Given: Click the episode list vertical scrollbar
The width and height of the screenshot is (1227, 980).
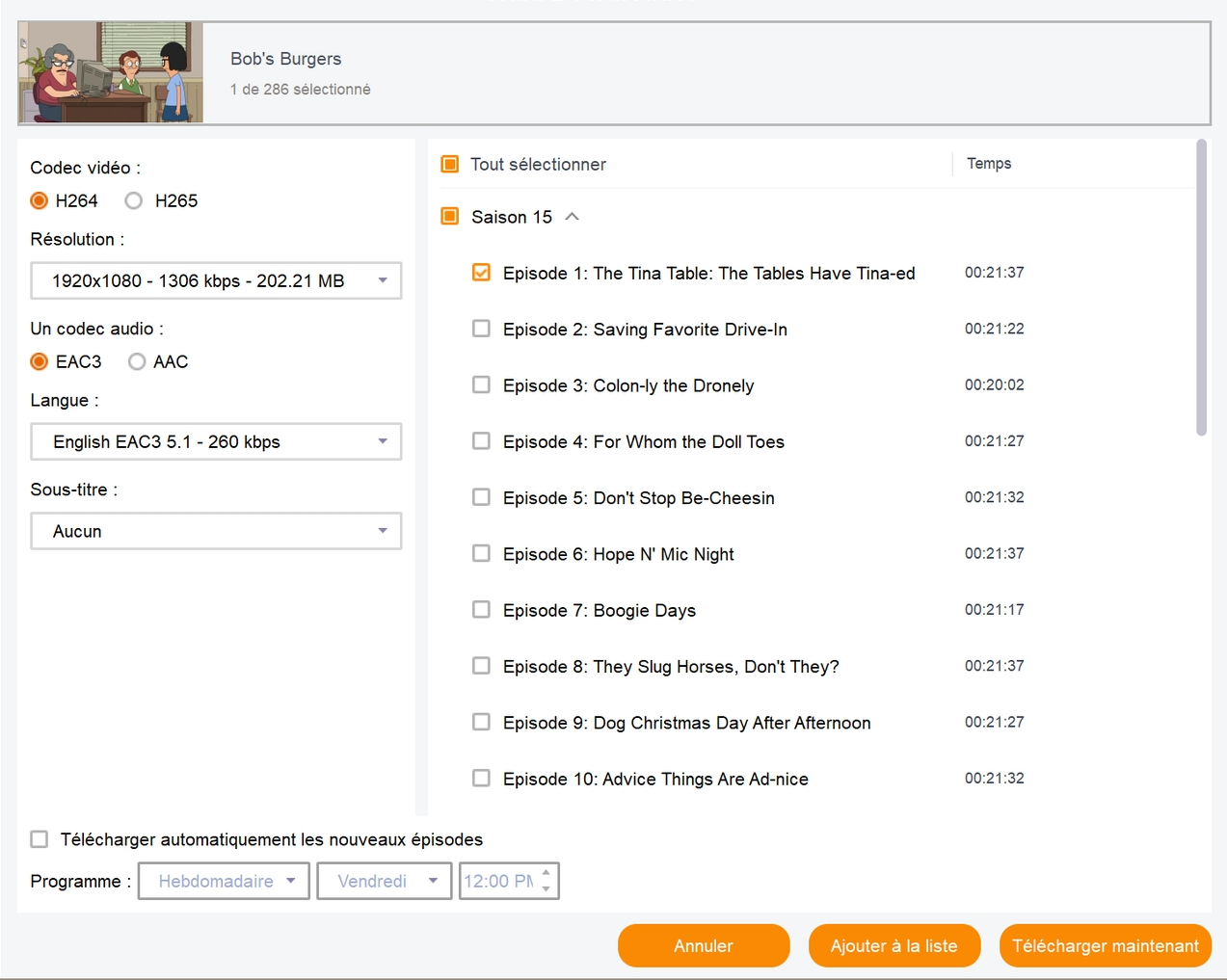Looking at the screenshot, I should (x=1201, y=287).
